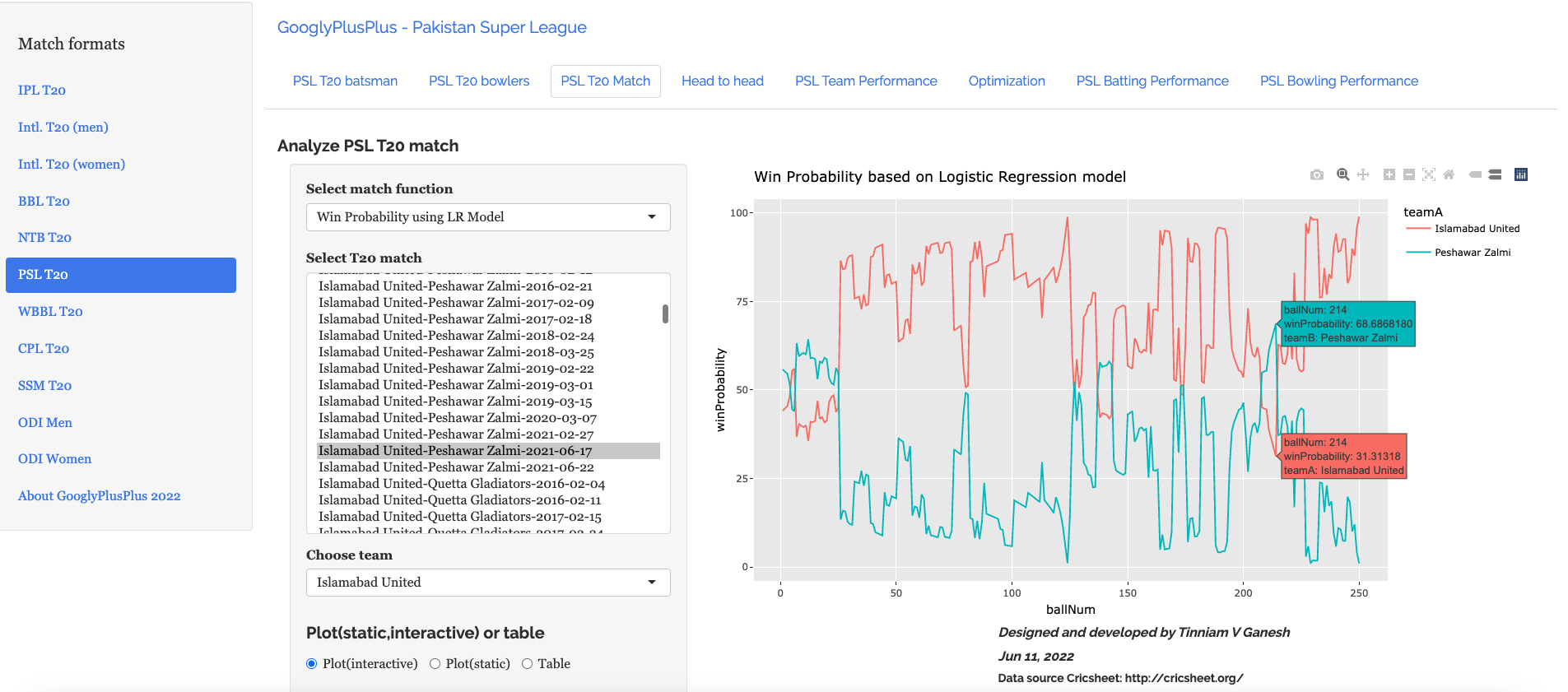
Task: Select Islamabad United-Peshawar Zalmi-2021-06-22 match
Action: tap(456, 467)
